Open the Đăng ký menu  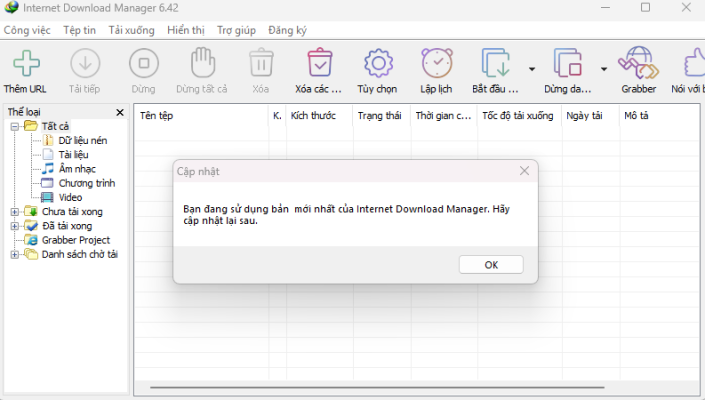(287, 30)
